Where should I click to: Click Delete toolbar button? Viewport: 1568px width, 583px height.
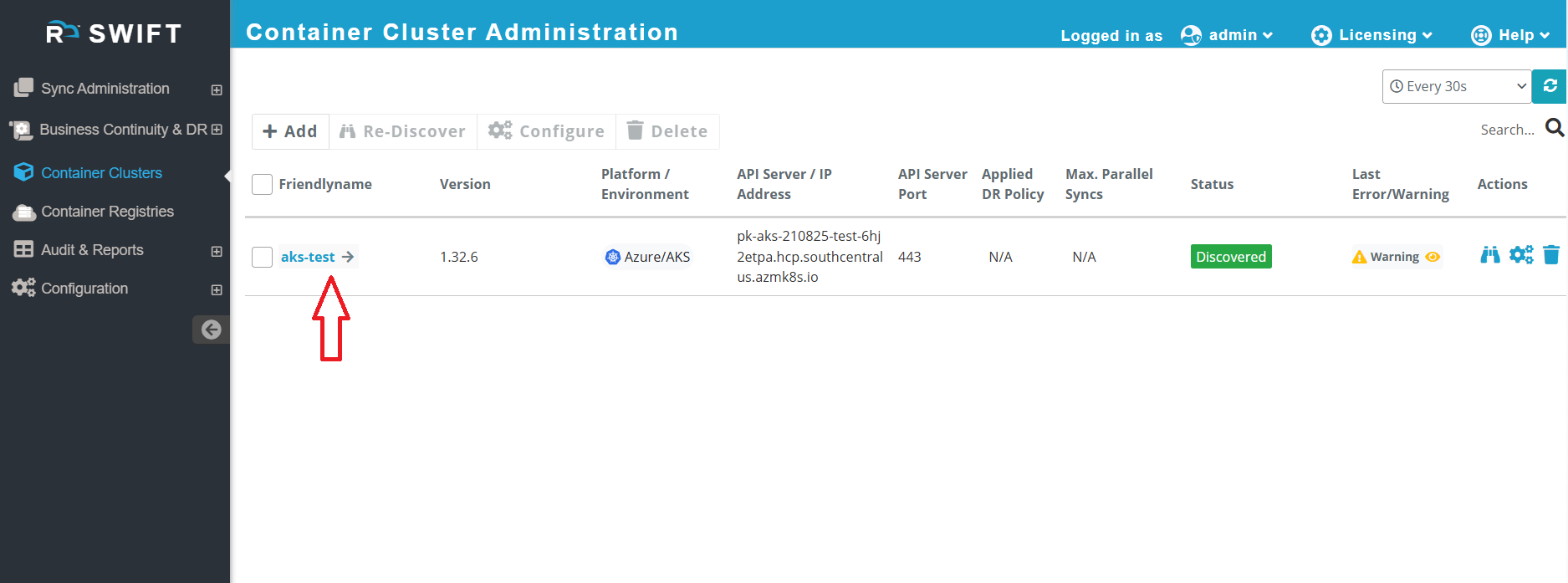(667, 131)
